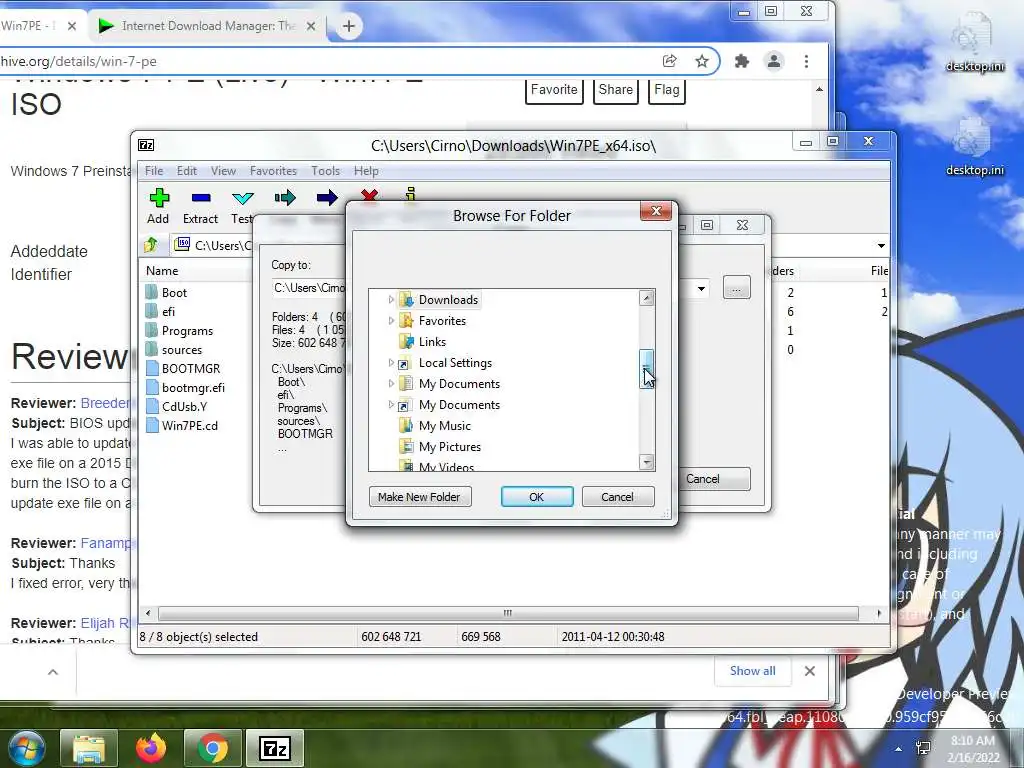Click the Move arrow icon in 7-Zip toolbar

327,198
